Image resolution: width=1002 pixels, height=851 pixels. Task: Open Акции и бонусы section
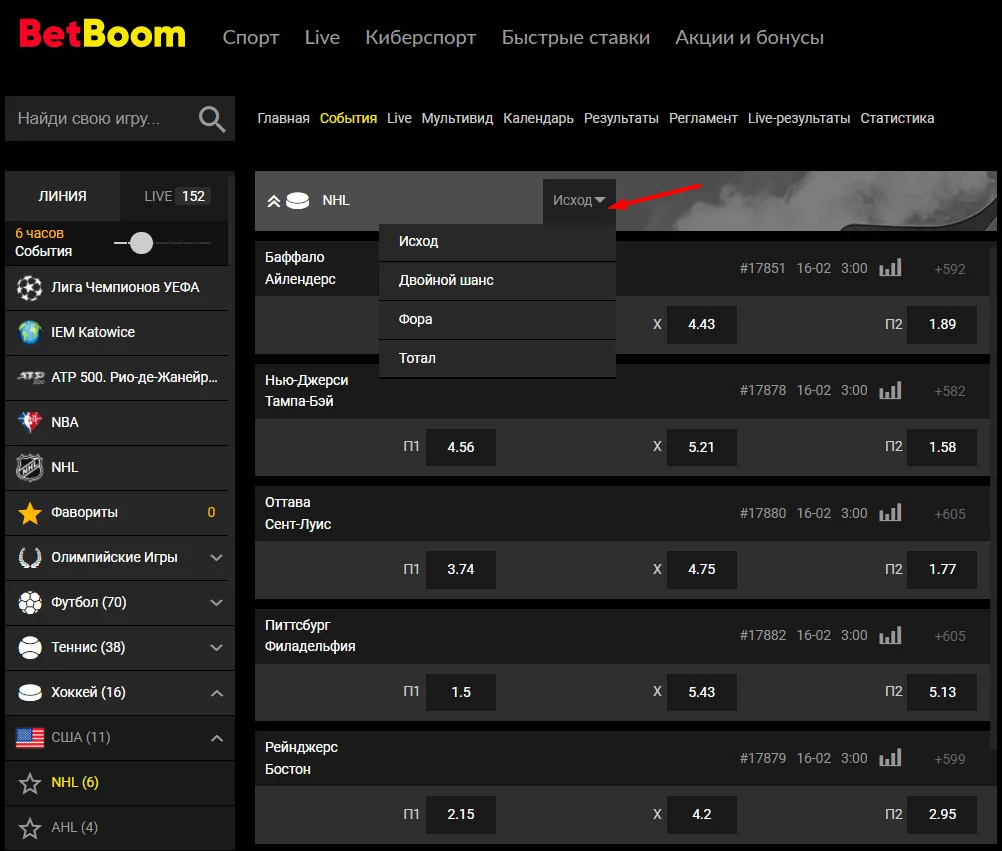749,38
